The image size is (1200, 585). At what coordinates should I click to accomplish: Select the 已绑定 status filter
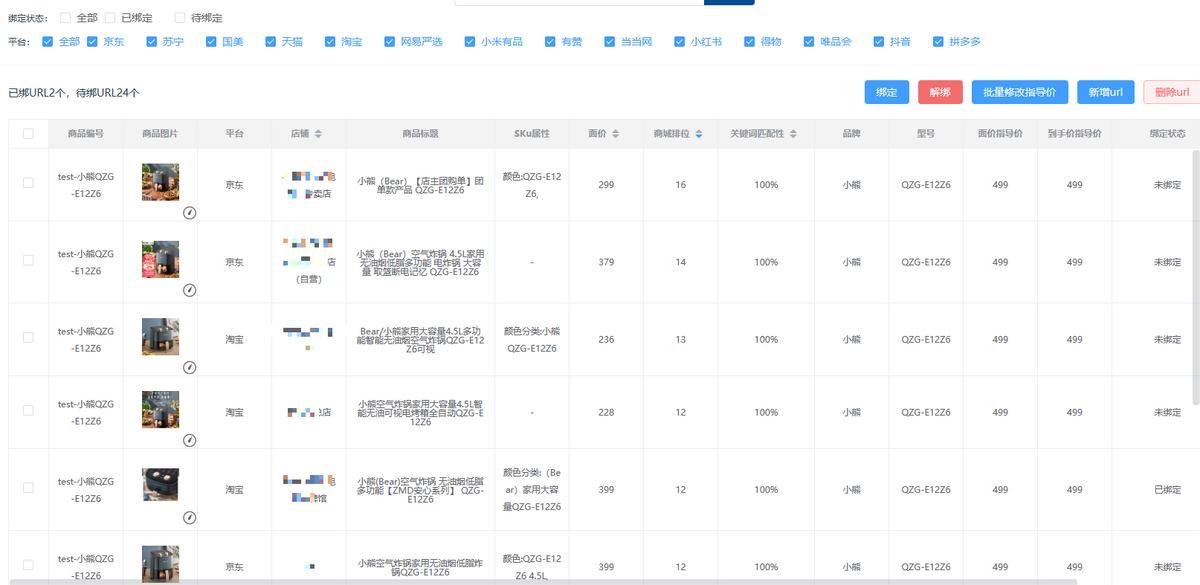point(110,18)
